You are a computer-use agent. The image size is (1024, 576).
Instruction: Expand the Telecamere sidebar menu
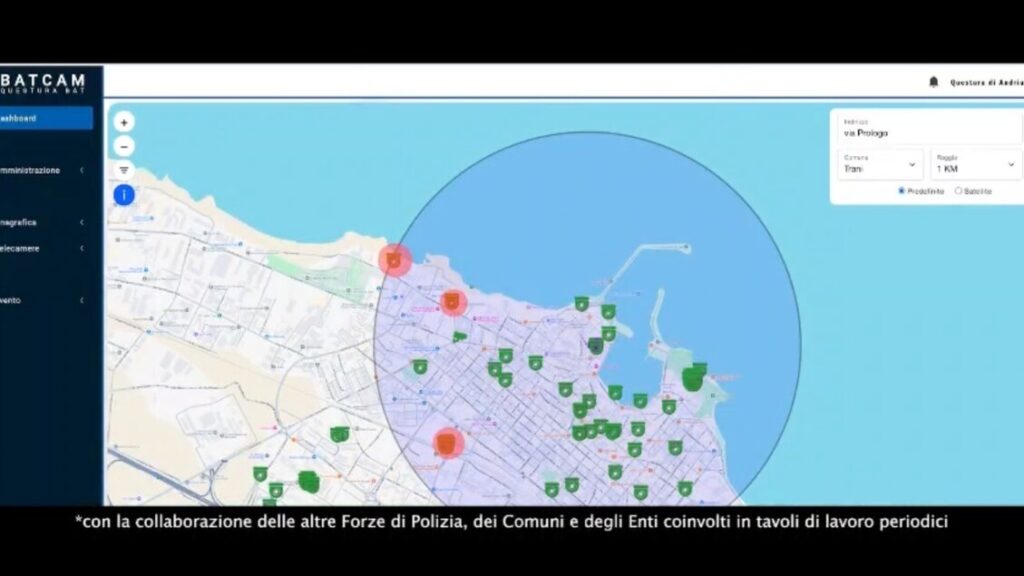(x=44, y=248)
